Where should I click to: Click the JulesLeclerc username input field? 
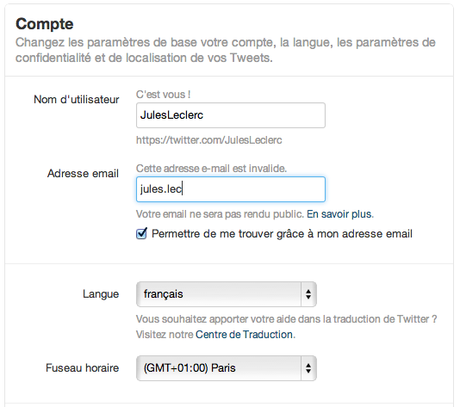point(231,115)
